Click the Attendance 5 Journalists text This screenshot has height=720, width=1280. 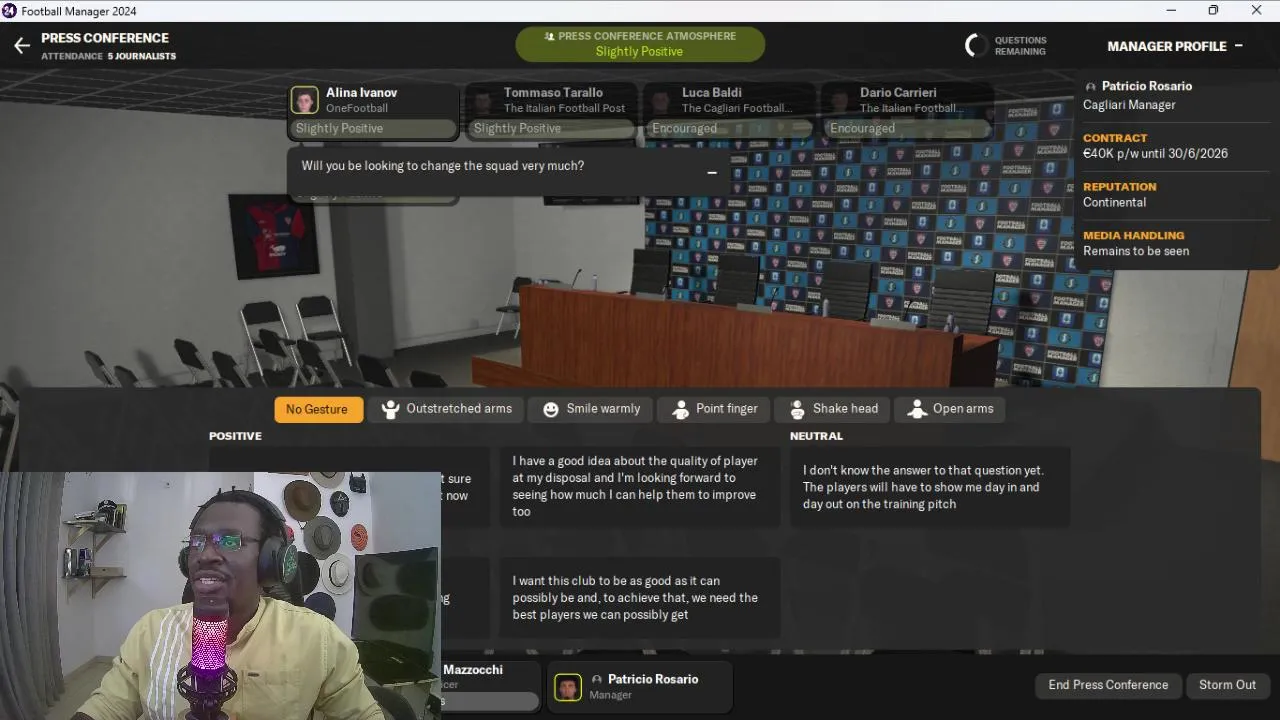click(x=108, y=56)
